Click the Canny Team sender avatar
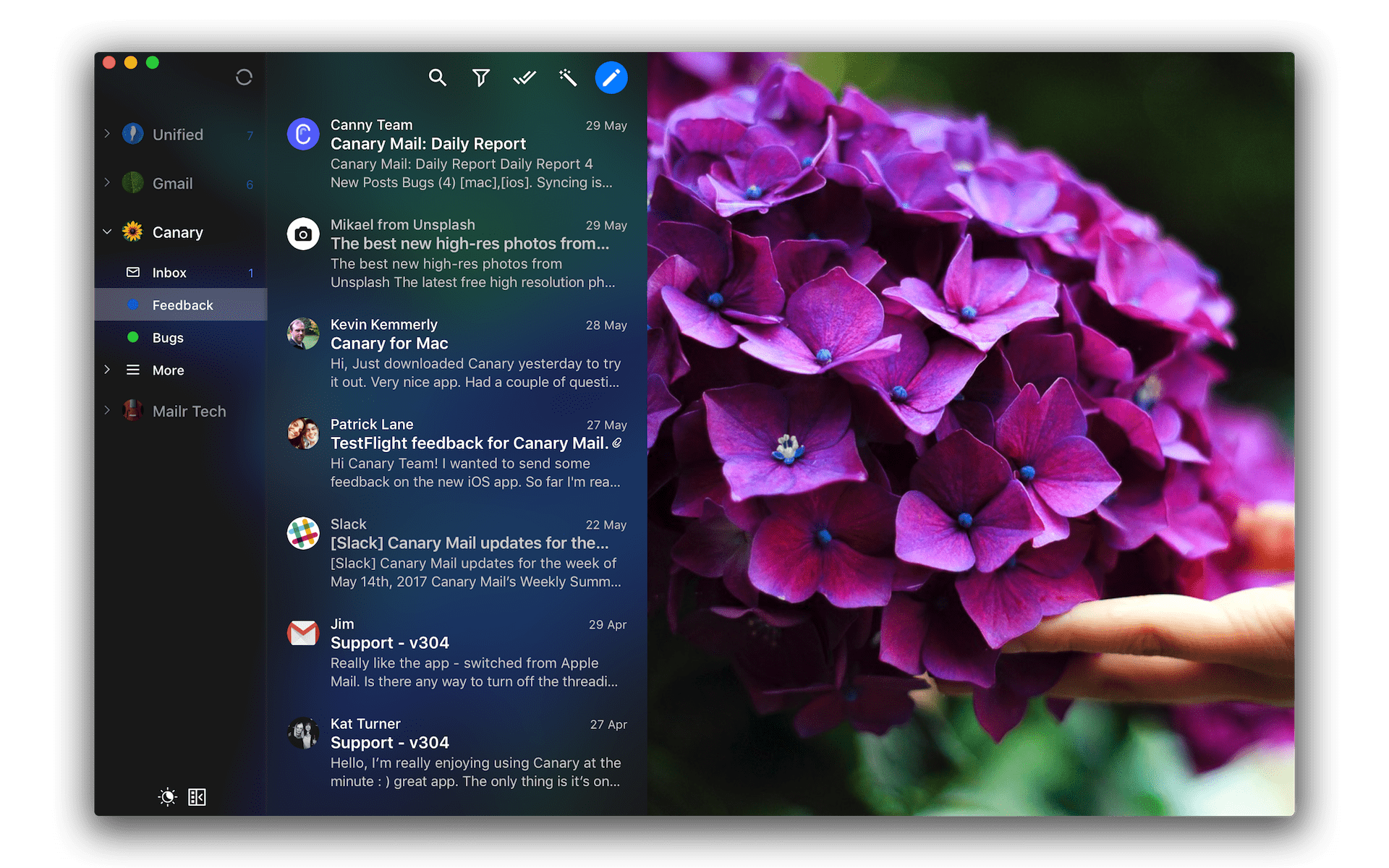The image size is (1389, 868). click(x=303, y=134)
